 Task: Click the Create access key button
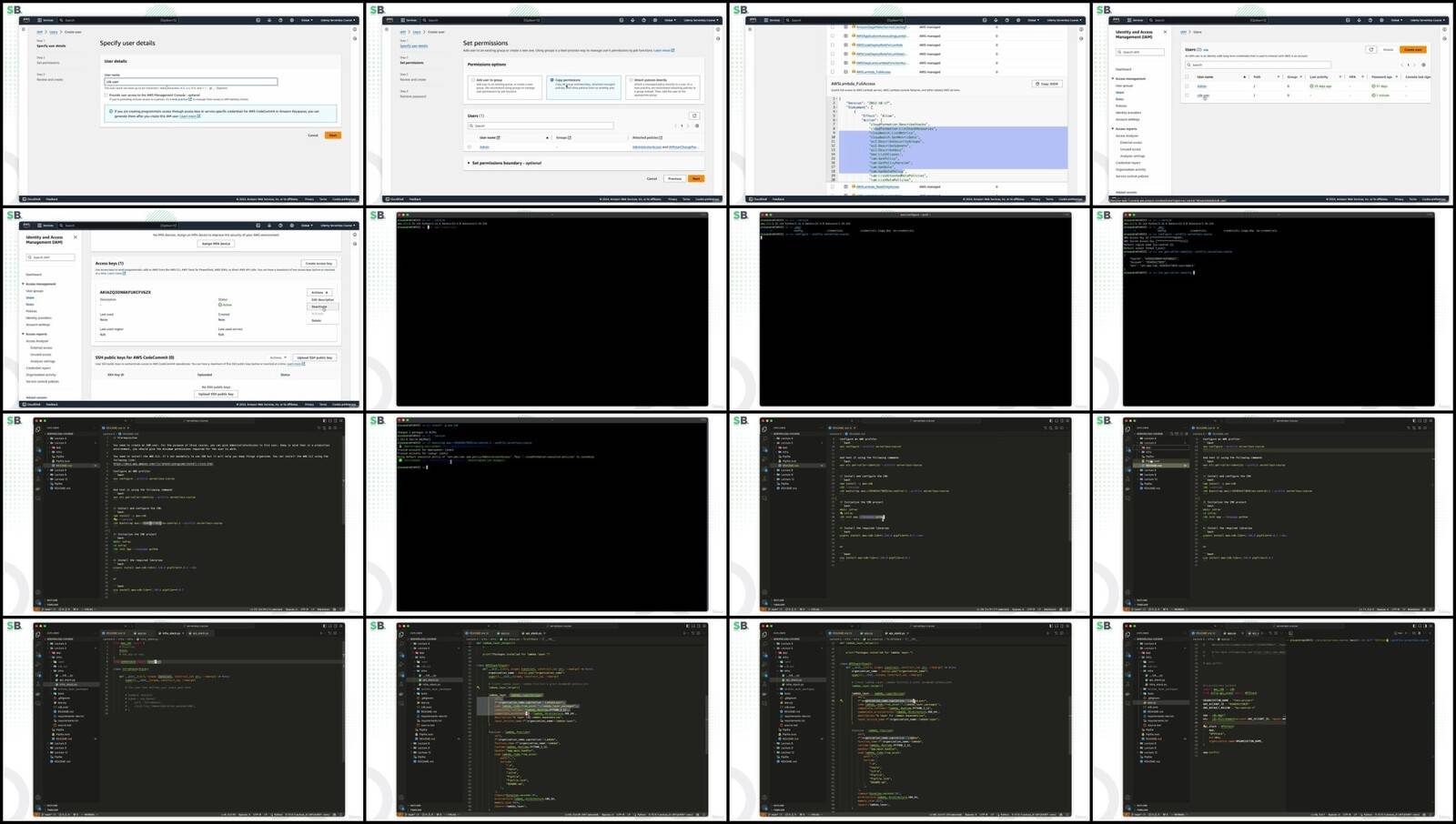[318, 263]
